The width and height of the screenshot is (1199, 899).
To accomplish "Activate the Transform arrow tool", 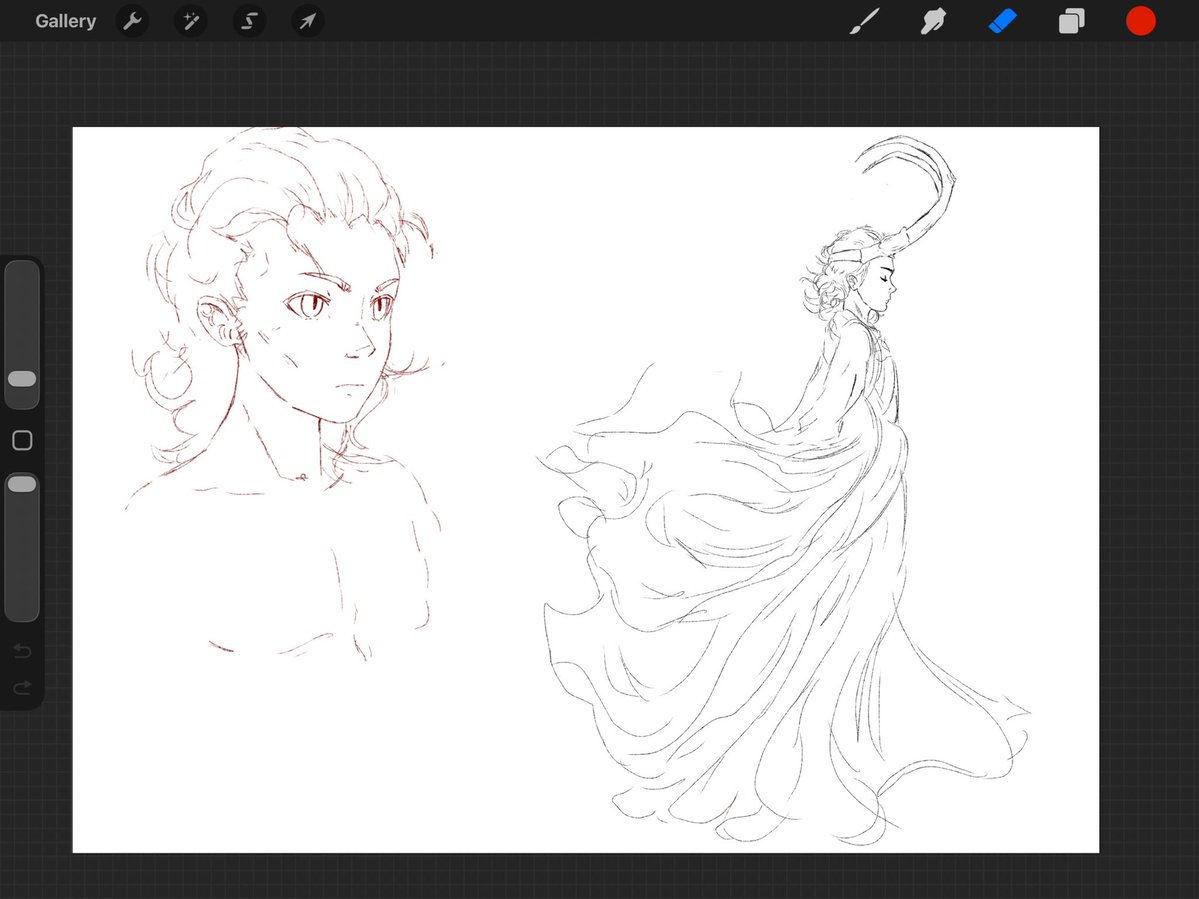I will [x=307, y=21].
